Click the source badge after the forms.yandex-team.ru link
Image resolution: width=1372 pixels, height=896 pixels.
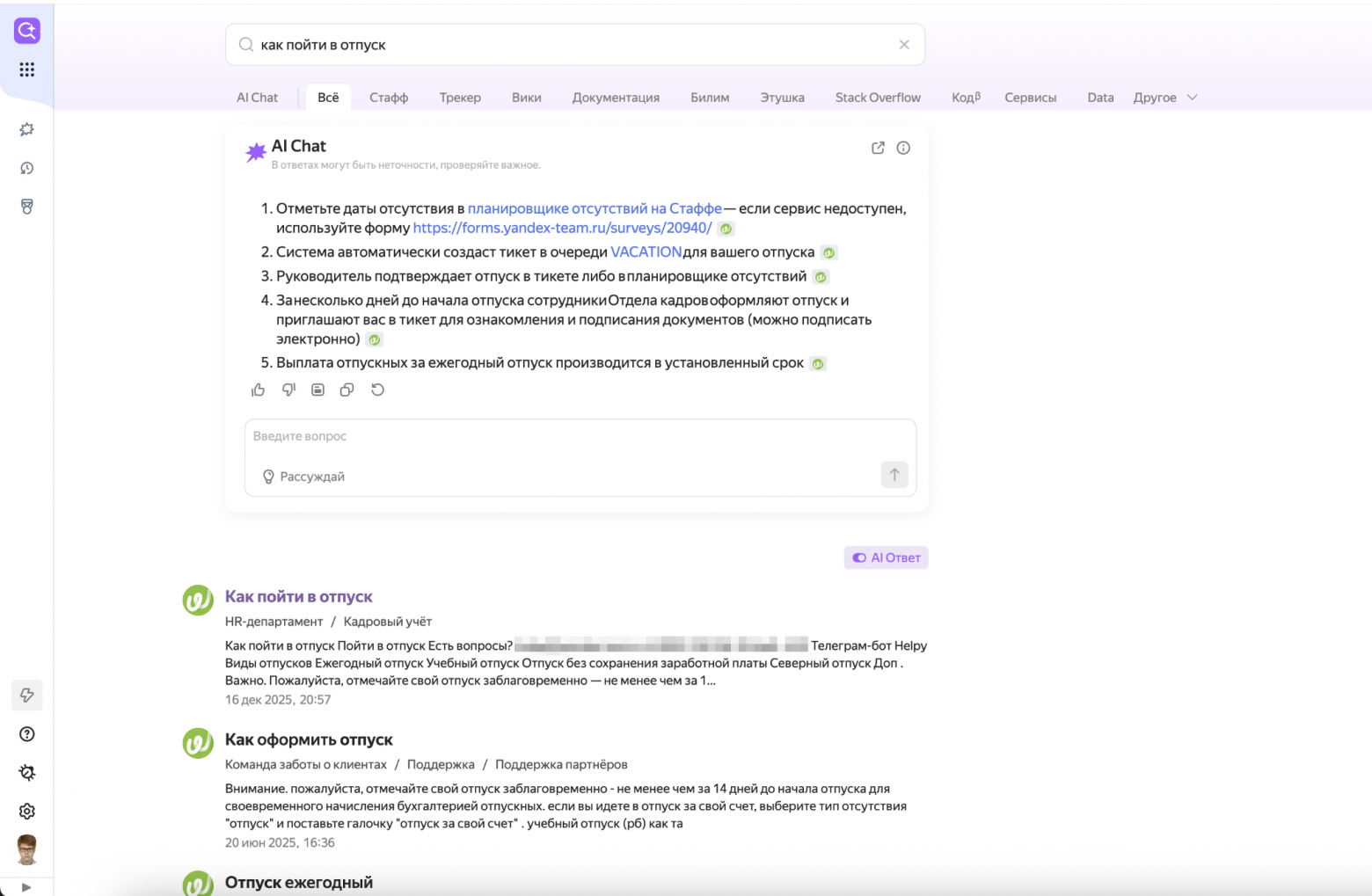726,229
